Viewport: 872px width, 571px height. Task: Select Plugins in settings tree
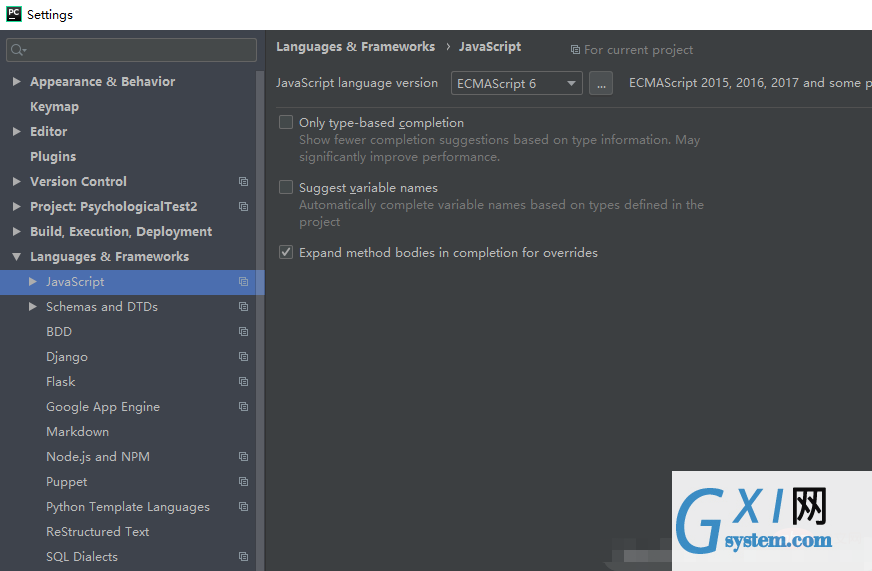click(x=53, y=157)
